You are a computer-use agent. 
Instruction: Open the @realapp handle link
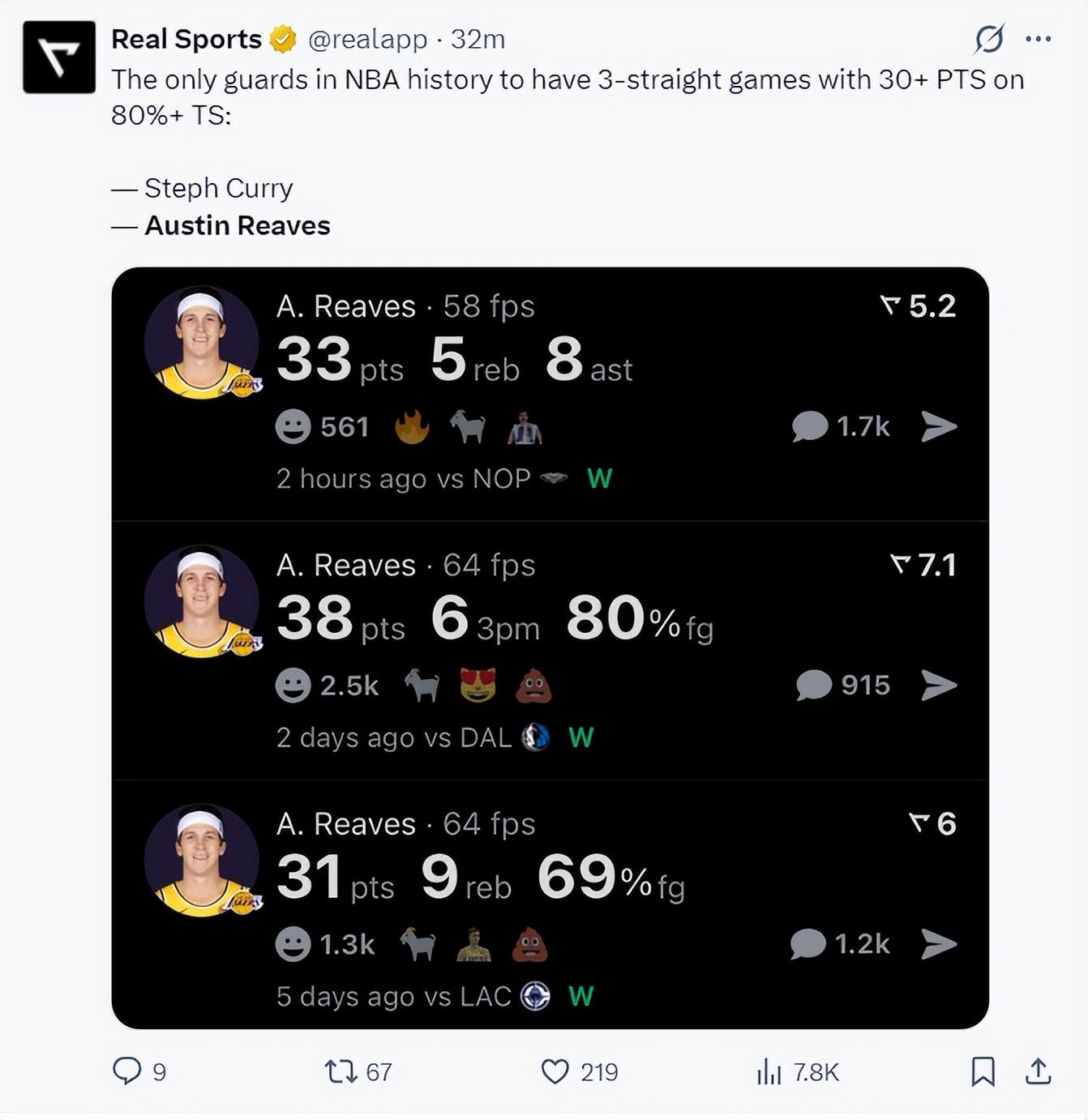point(367,39)
